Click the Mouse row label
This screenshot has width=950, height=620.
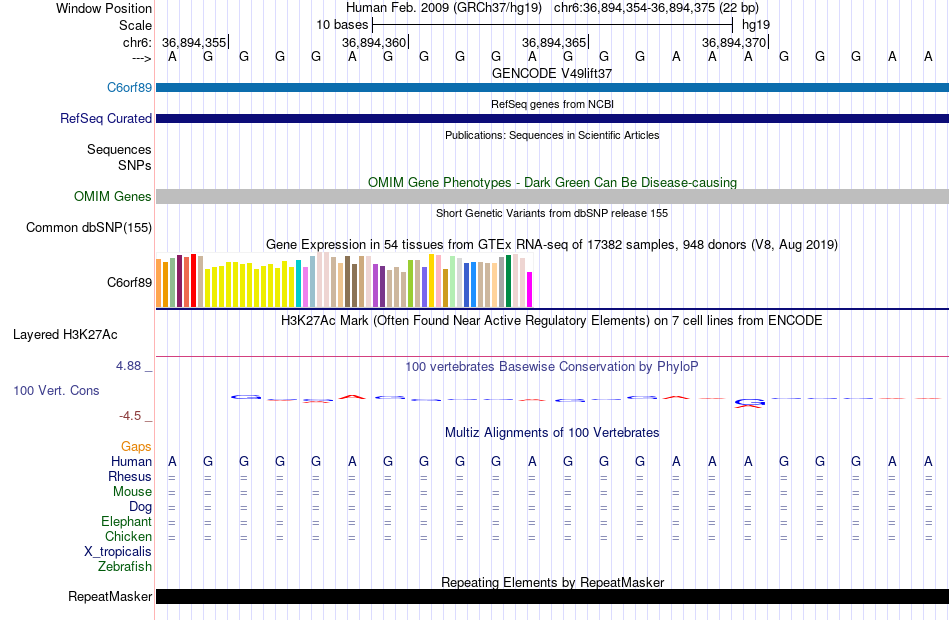132,492
